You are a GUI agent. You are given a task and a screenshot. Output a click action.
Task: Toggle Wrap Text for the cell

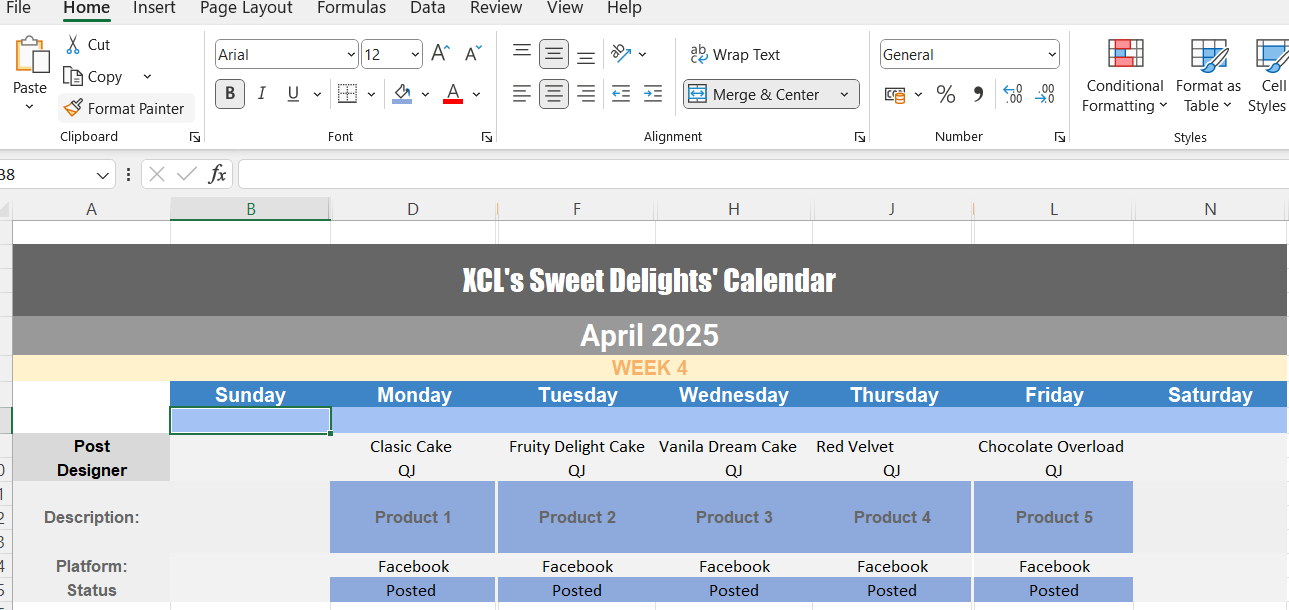click(735, 55)
